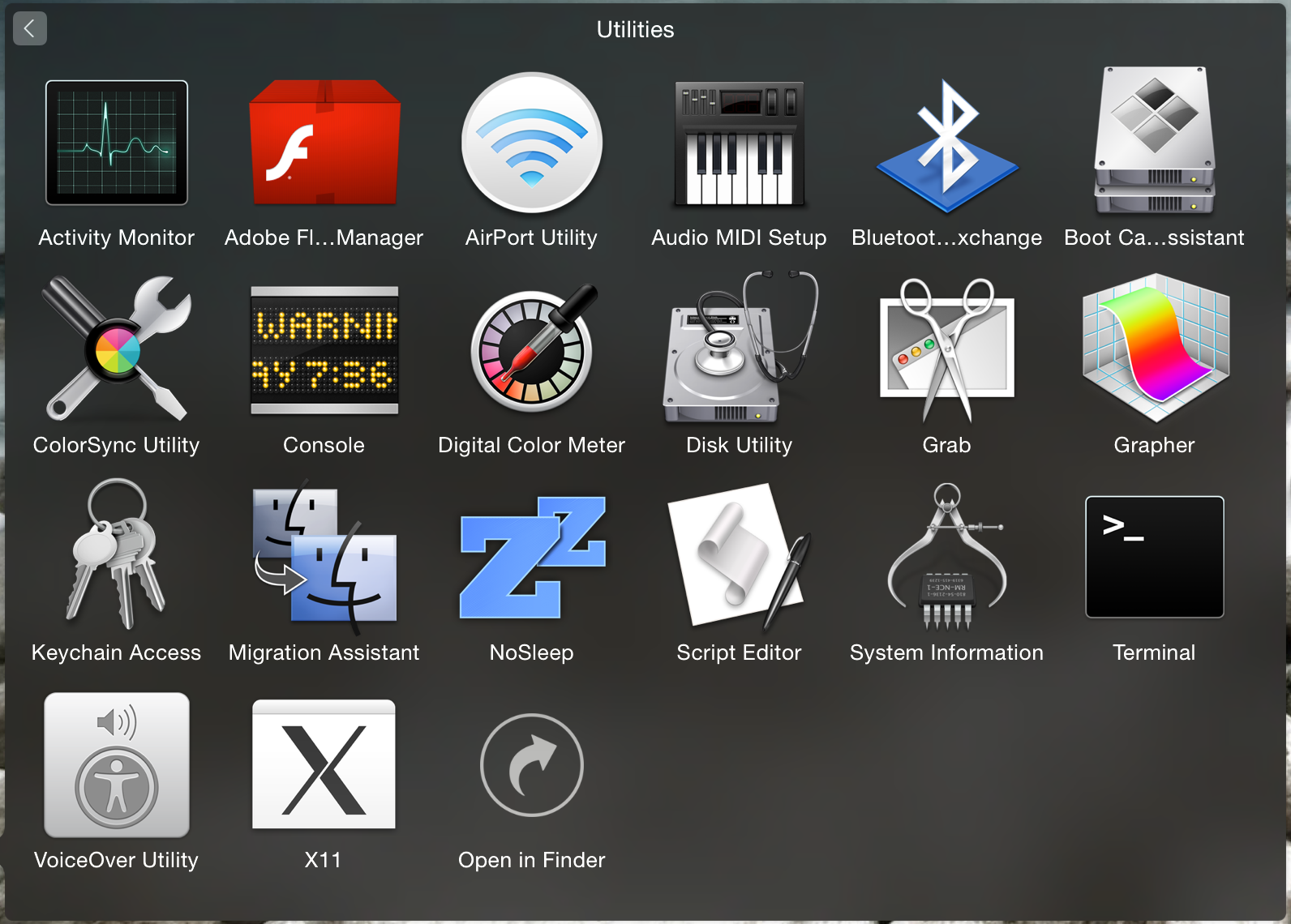1291x924 pixels.
Task: Open the NoSleep blue Z icon
Action: tap(532, 558)
